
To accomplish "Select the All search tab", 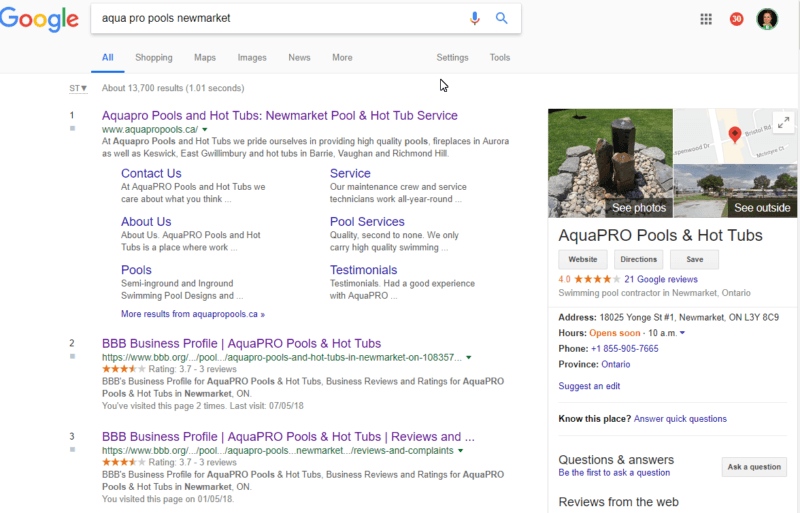I will (x=108, y=58).
